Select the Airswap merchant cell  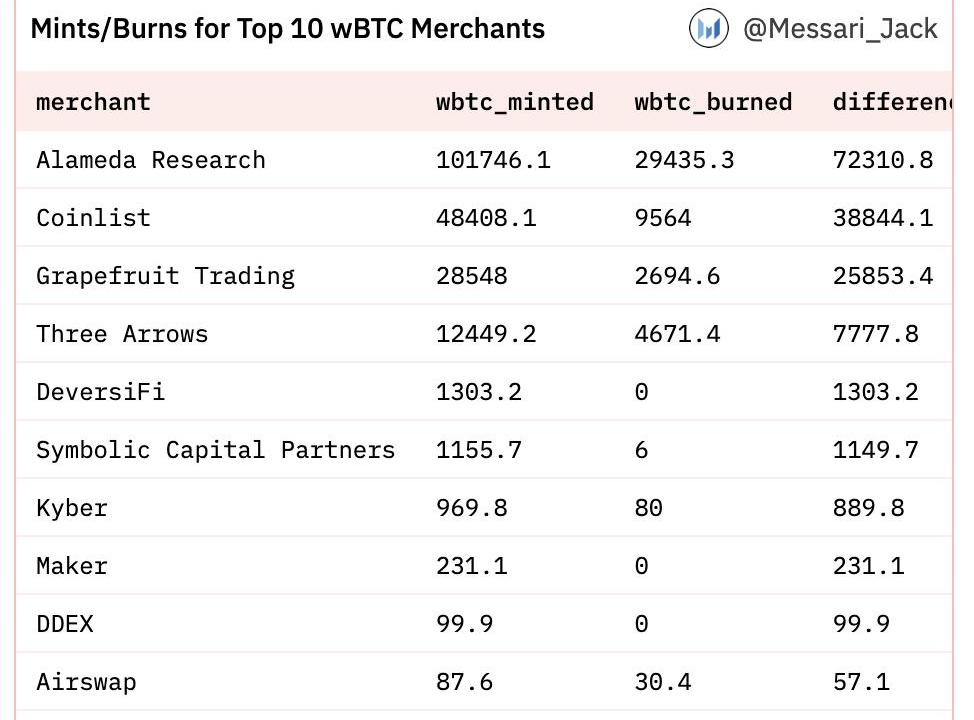(86, 682)
